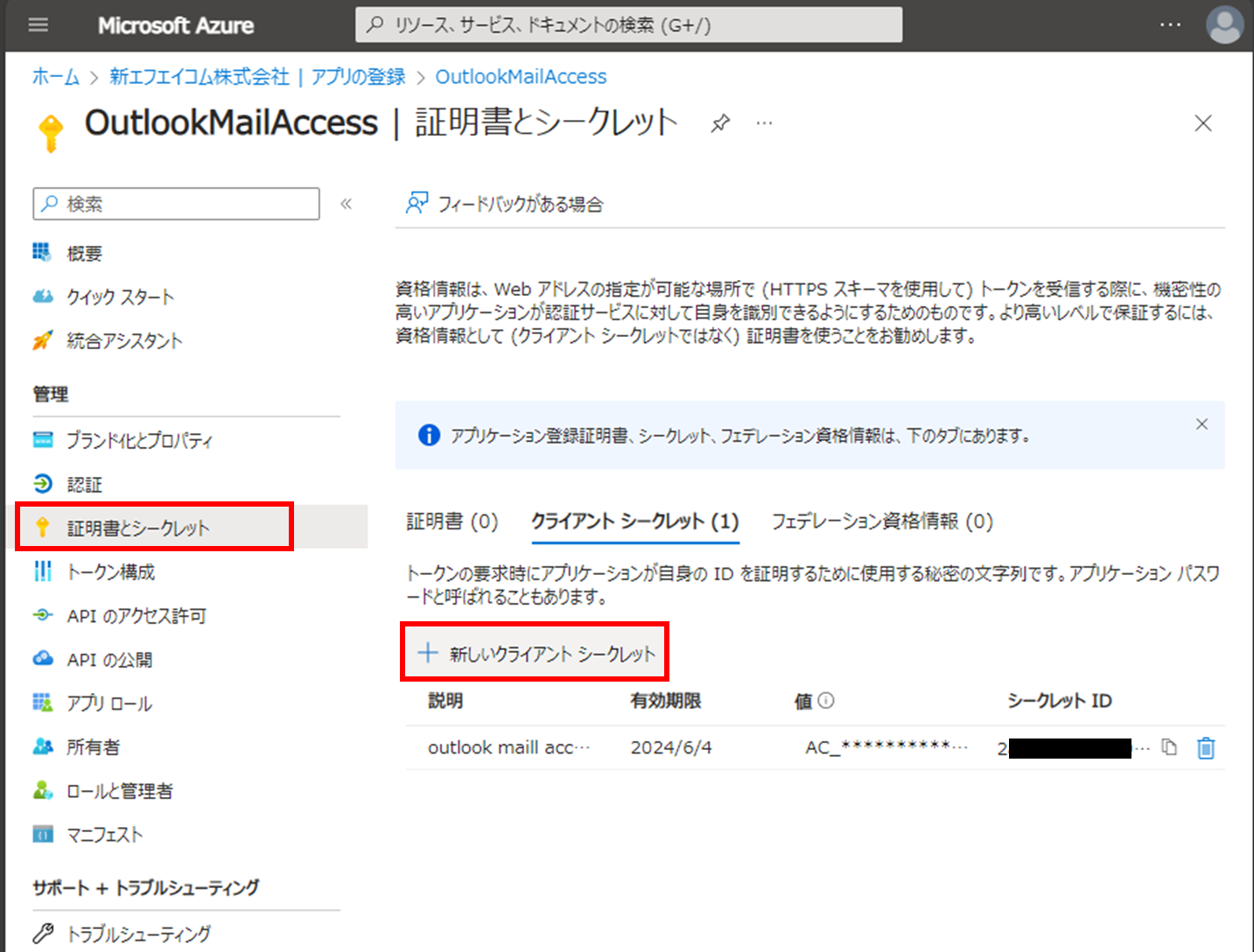The width and height of the screenshot is (1254, 952).
Task: Open the Azure portal hamburger menu
Action: click(38, 24)
